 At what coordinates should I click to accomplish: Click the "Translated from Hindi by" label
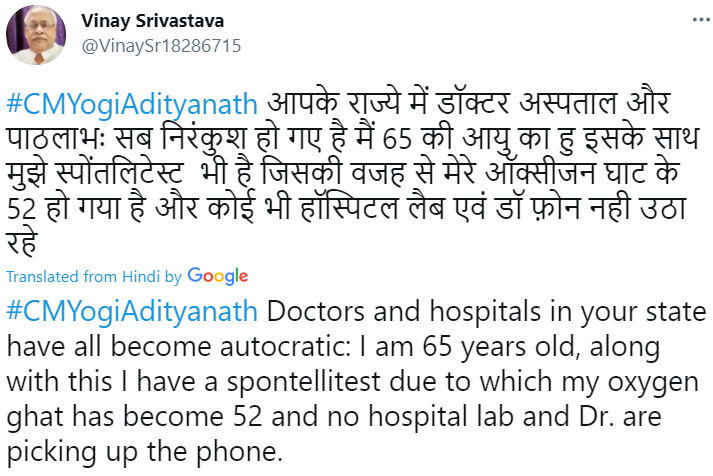click(x=94, y=277)
